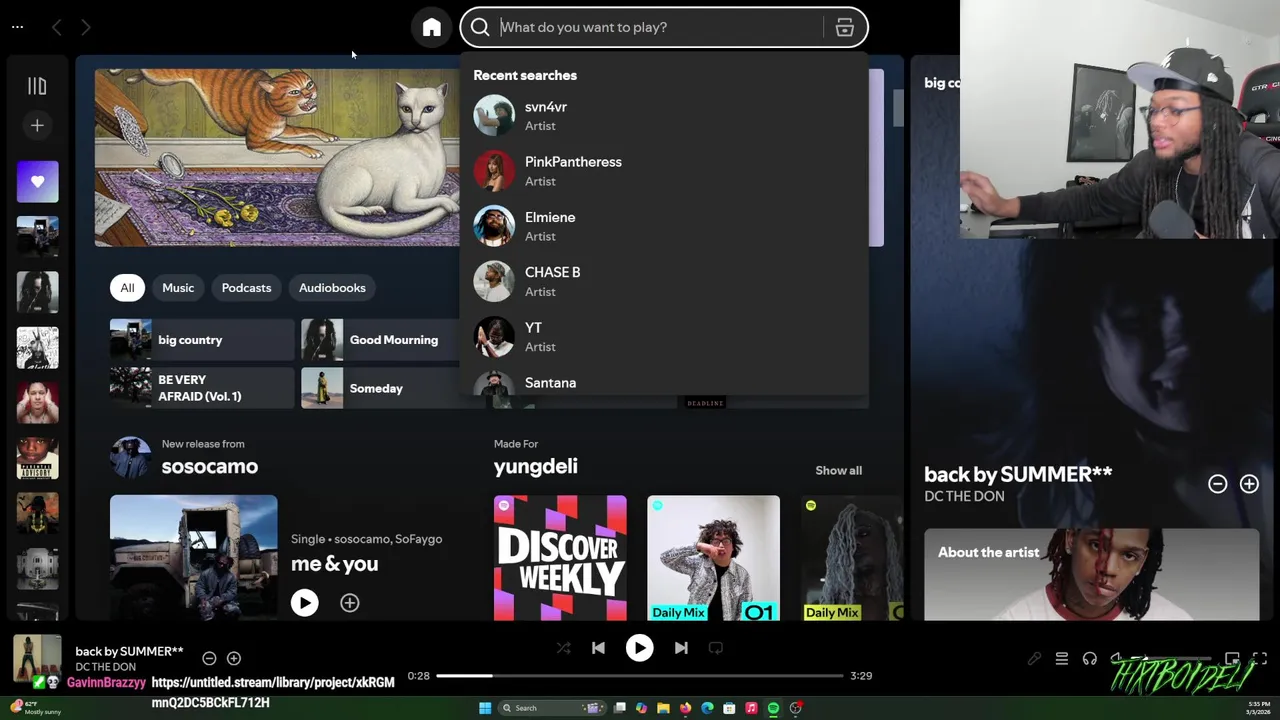The height and width of the screenshot is (720, 1280).
Task: Expand Your Library sidebar icon
Action: [x=37, y=86]
